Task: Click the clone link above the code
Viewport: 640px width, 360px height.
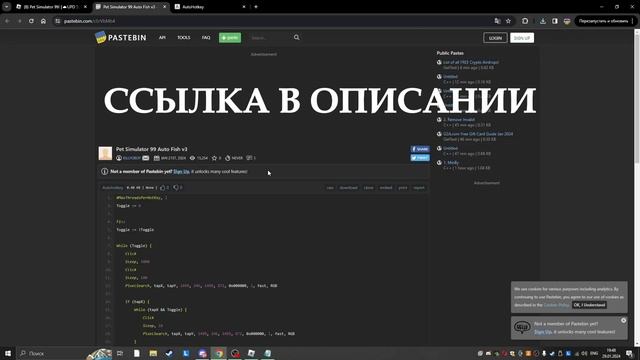Action: tap(369, 188)
